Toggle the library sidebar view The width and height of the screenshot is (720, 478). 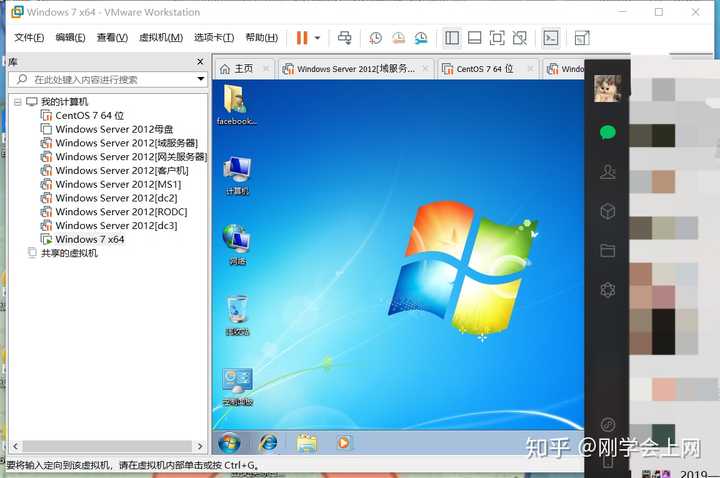coord(452,38)
